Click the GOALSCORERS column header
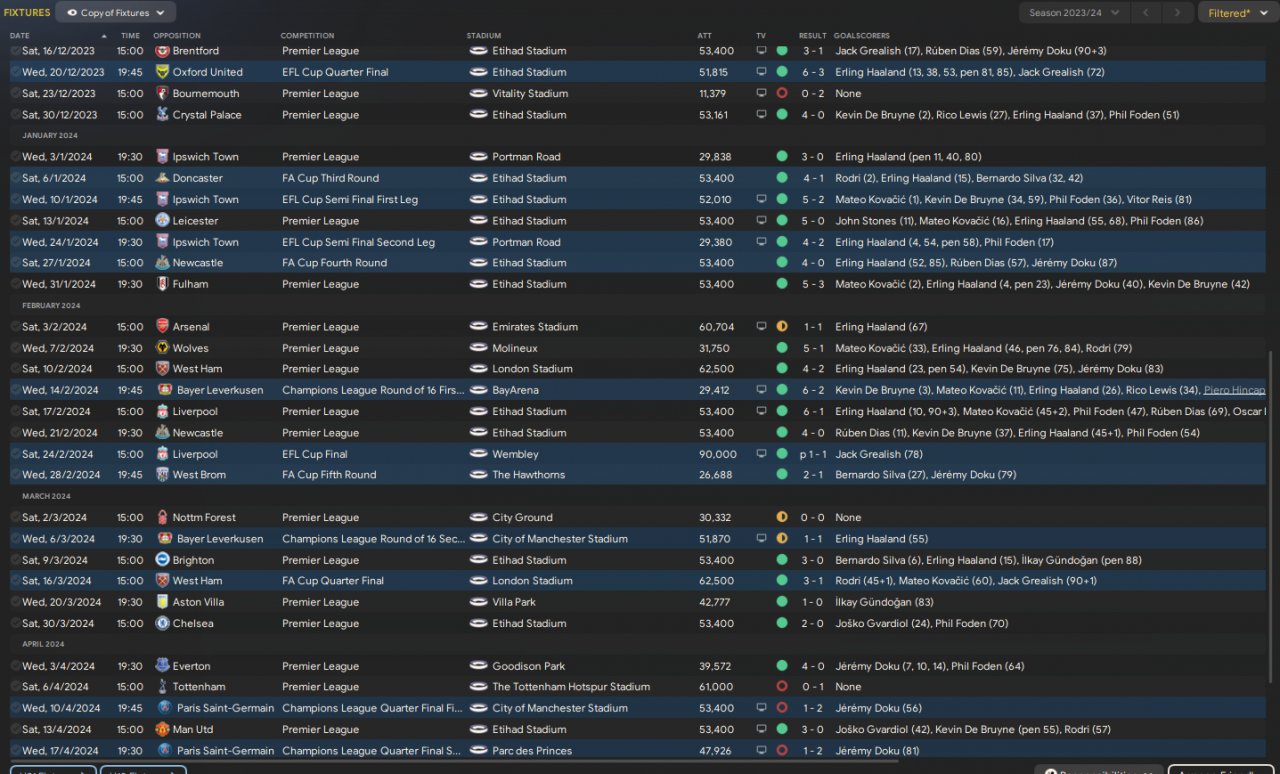Viewport: 1280px width, 774px height. click(x=862, y=36)
